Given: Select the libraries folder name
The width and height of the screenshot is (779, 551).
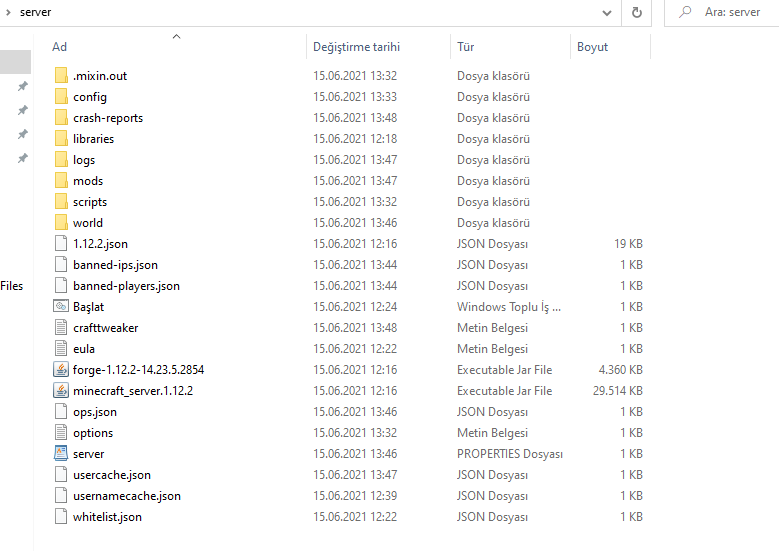Looking at the screenshot, I should pos(93,139).
